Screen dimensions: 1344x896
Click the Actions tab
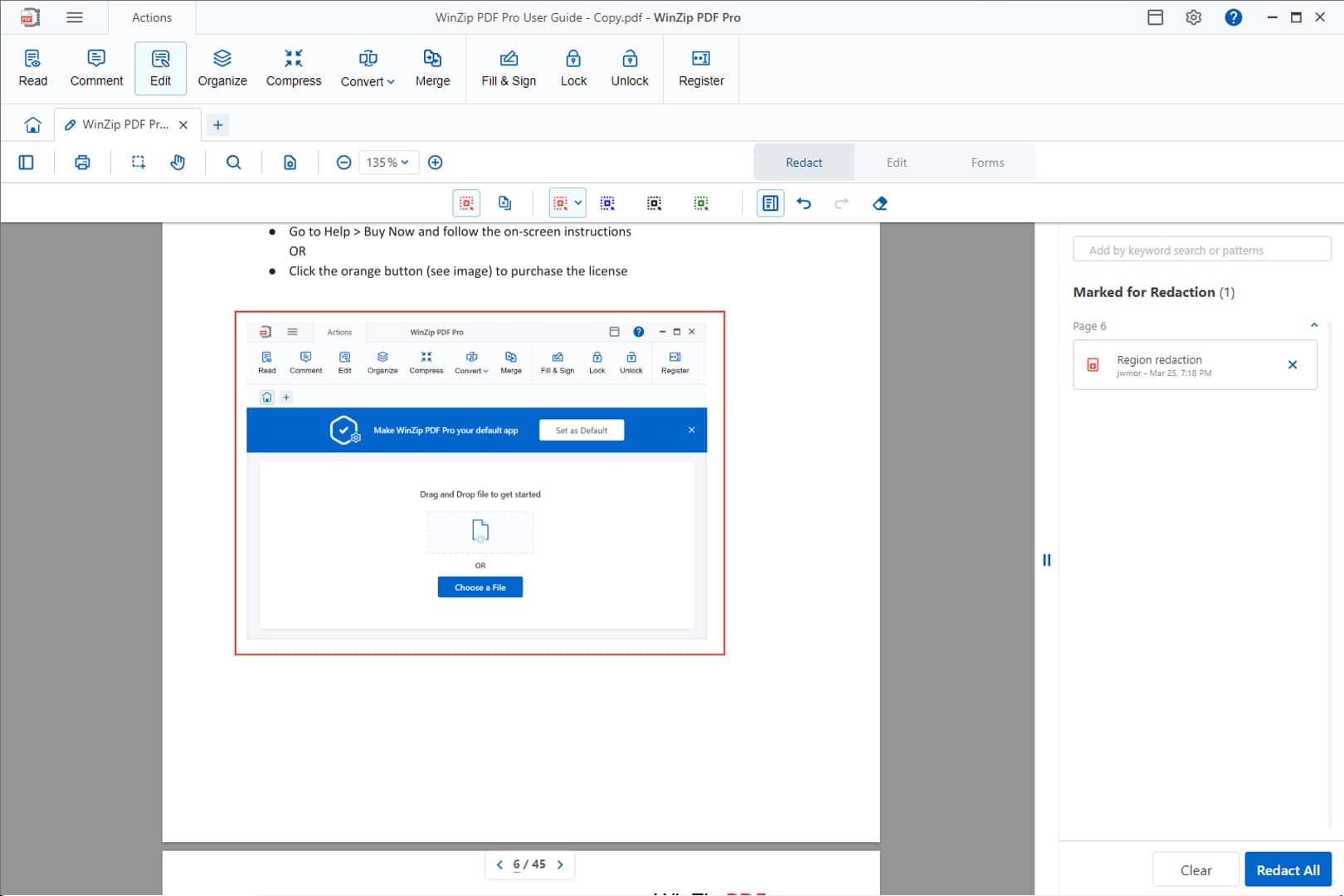tap(152, 17)
